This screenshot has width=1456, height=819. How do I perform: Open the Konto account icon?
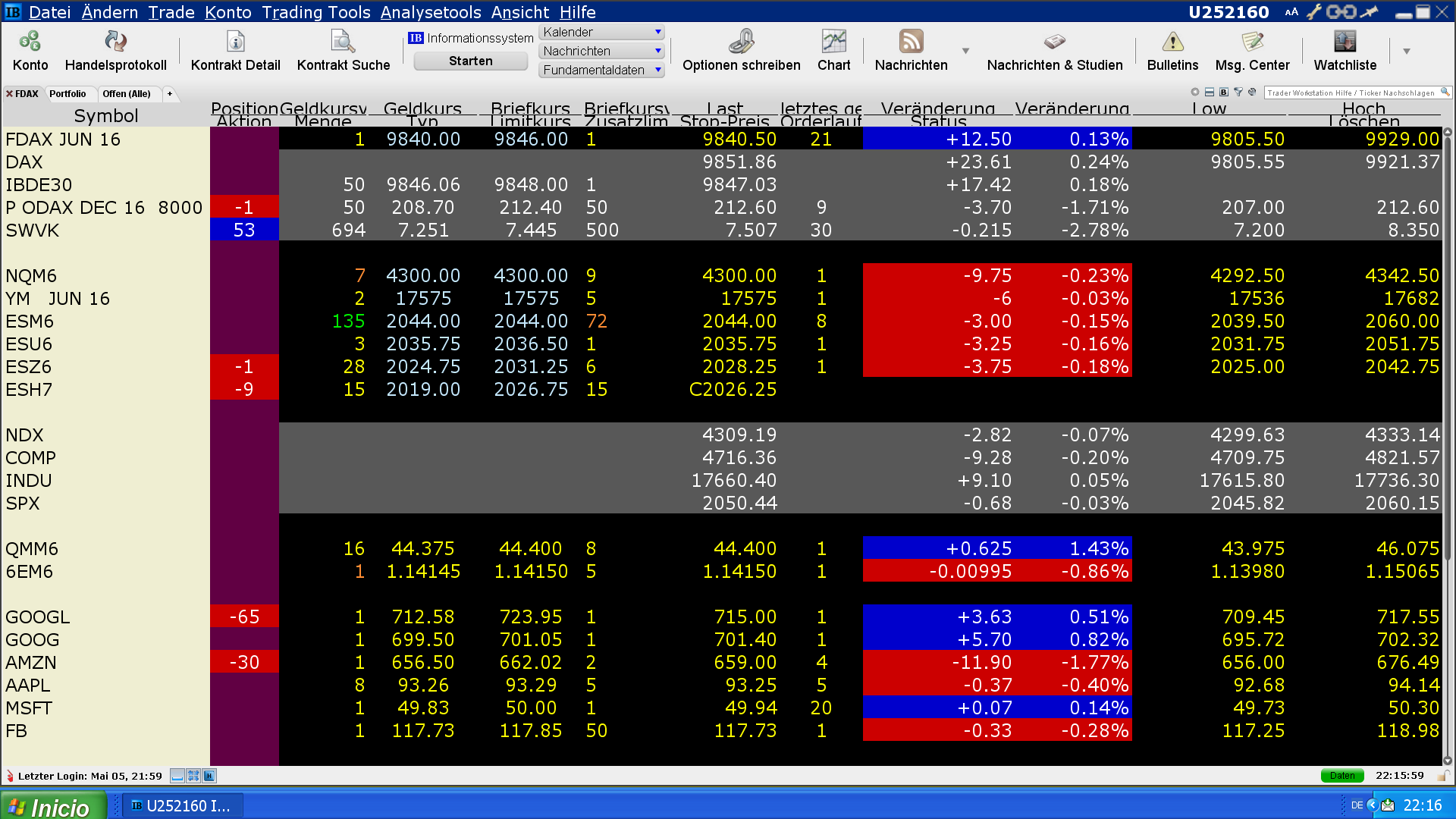[x=30, y=42]
